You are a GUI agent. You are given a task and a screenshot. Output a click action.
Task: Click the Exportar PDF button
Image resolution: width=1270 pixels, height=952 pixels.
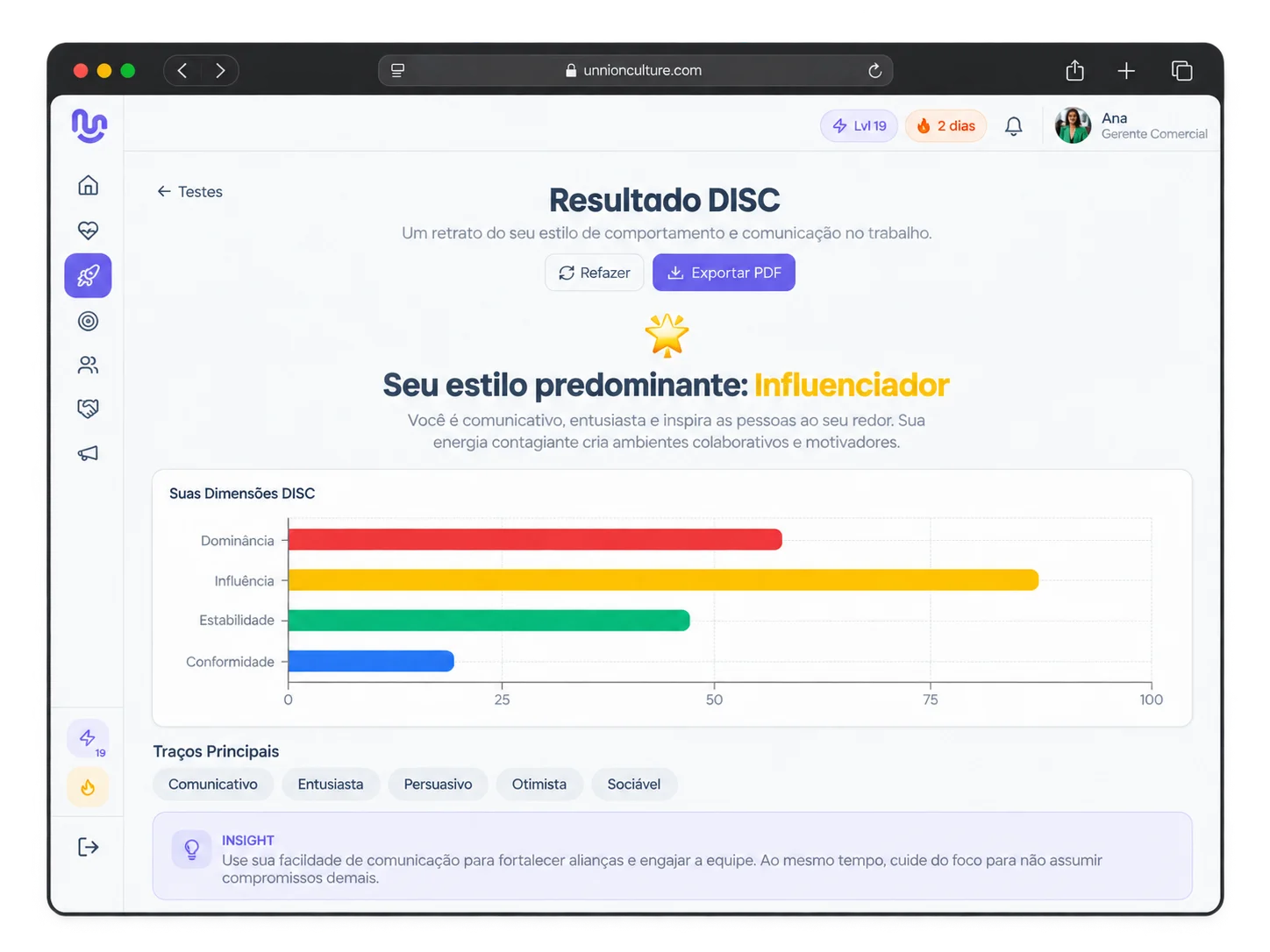click(724, 273)
